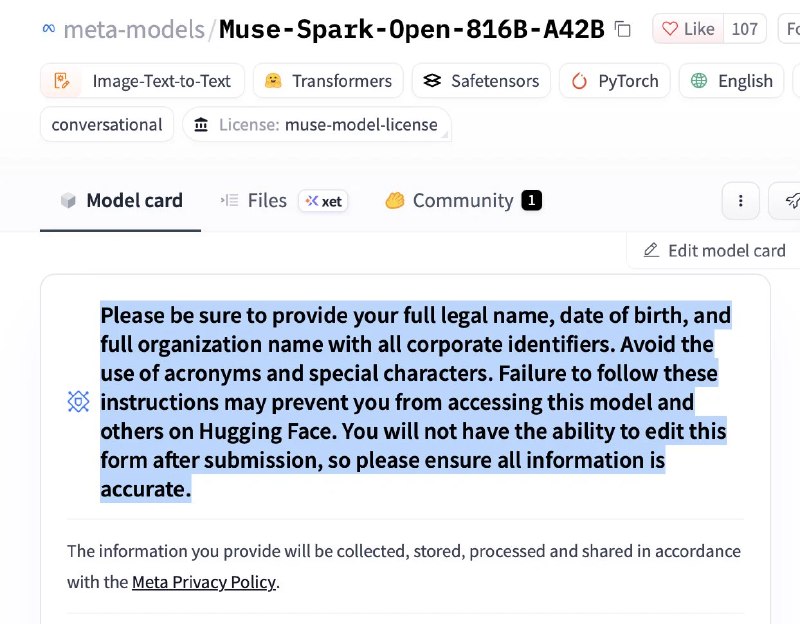The width and height of the screenshot is (800, 624).
Task: Click the gated-model shield icon beside notice
Action: (x=78, y=402)
